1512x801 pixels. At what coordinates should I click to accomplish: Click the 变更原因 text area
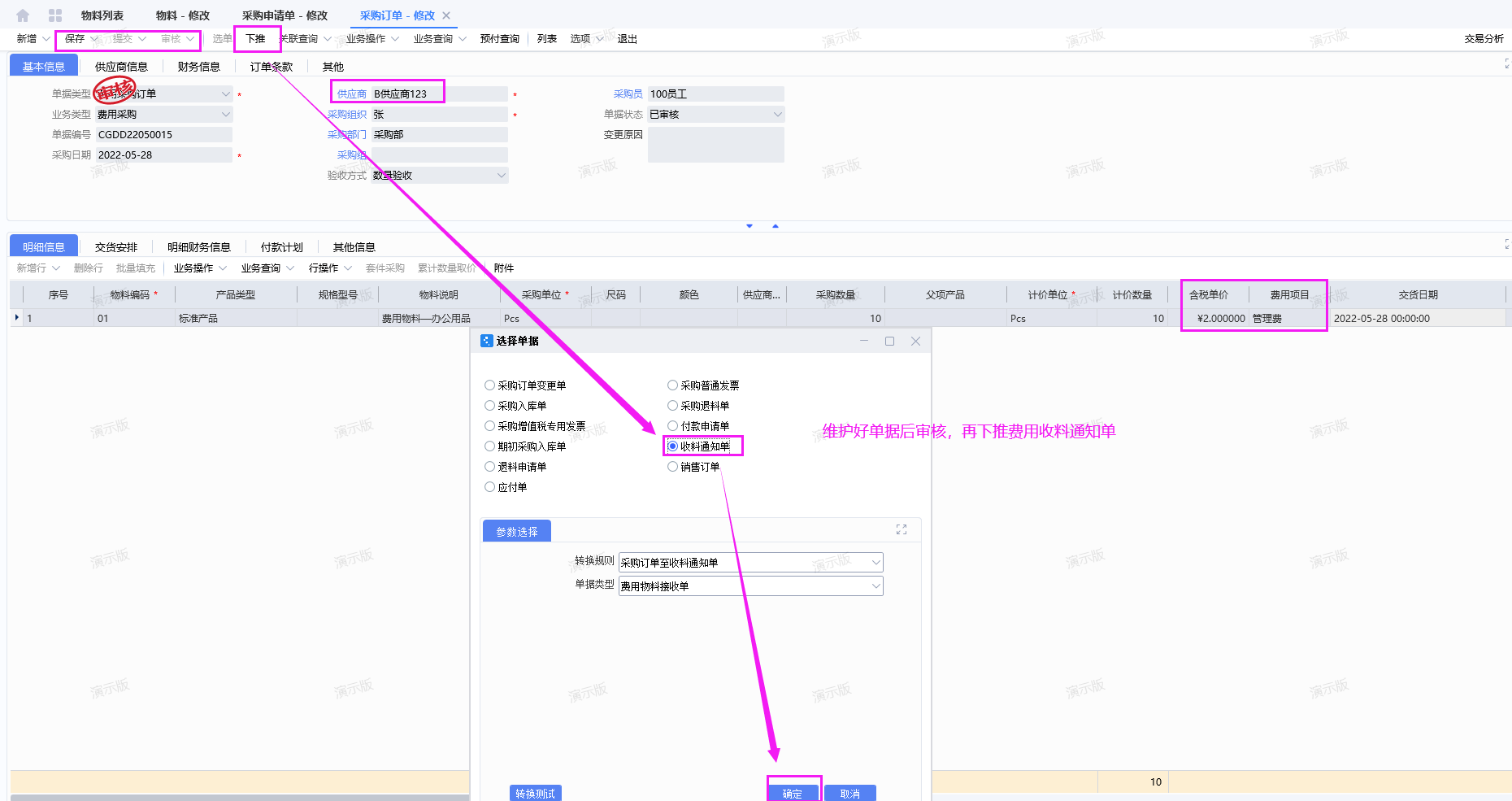click(715, 146)
